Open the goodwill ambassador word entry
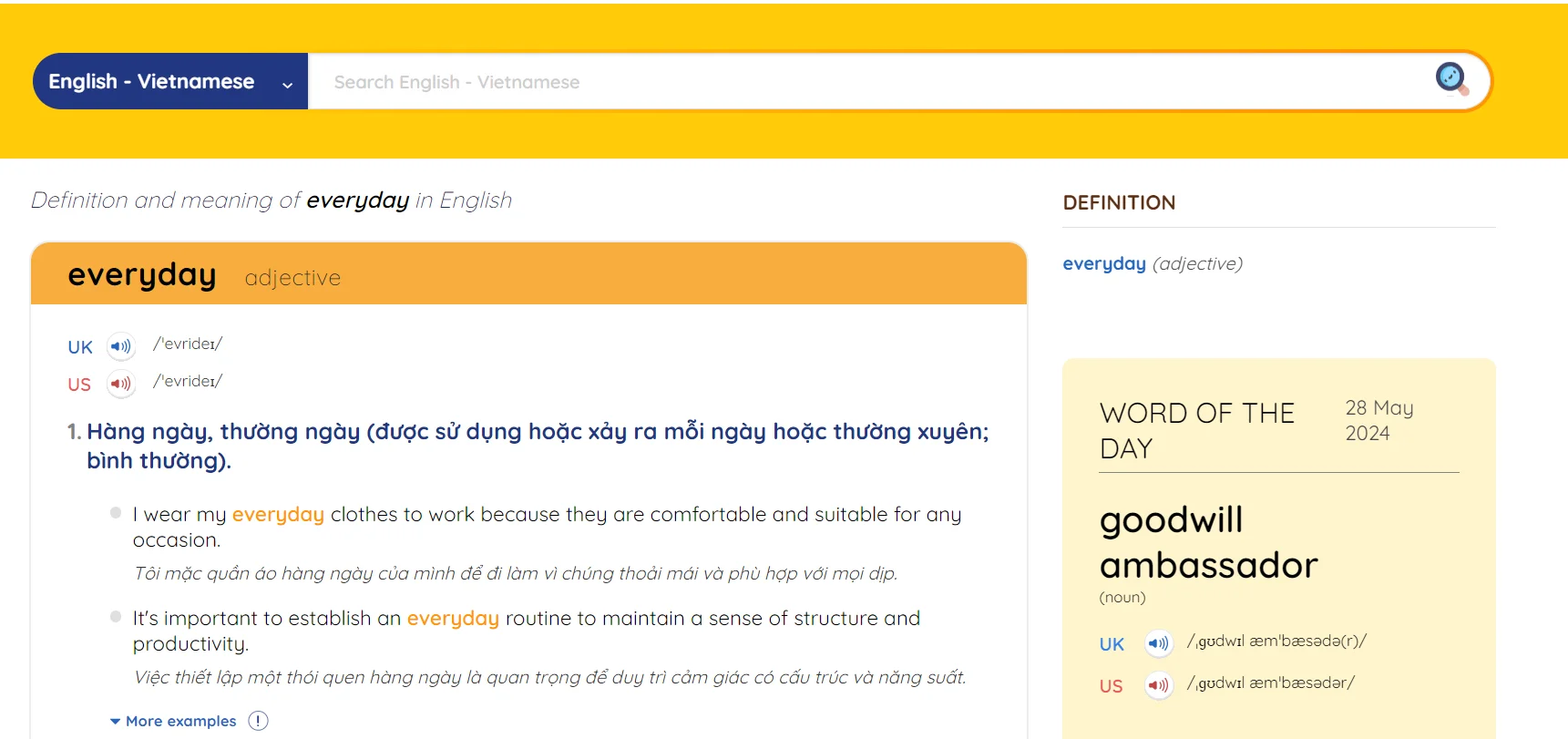Viewport: 1568px width, 739px height. (1208, 542)
